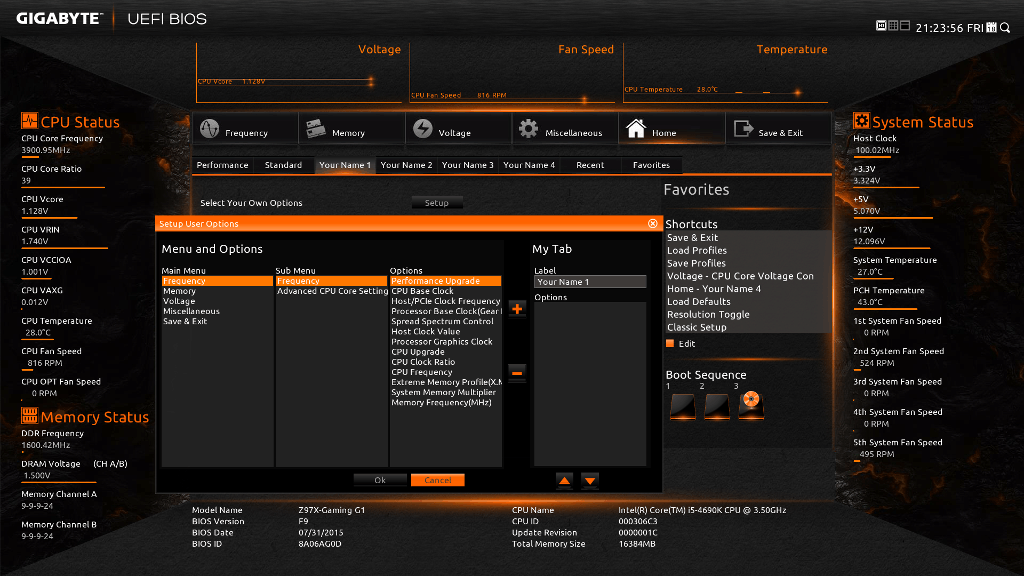This screenshot has height=576, width=1024.
Task: Select Processor Graphics Clock option
Action: tap(445, 342)
